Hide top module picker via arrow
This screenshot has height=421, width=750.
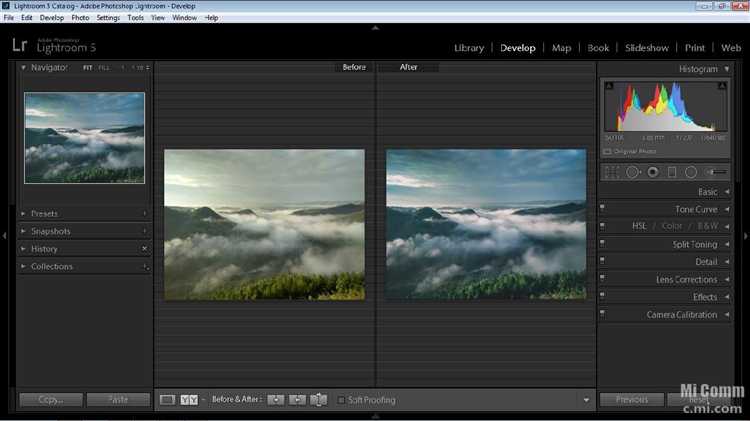click(x=375, y=28)
